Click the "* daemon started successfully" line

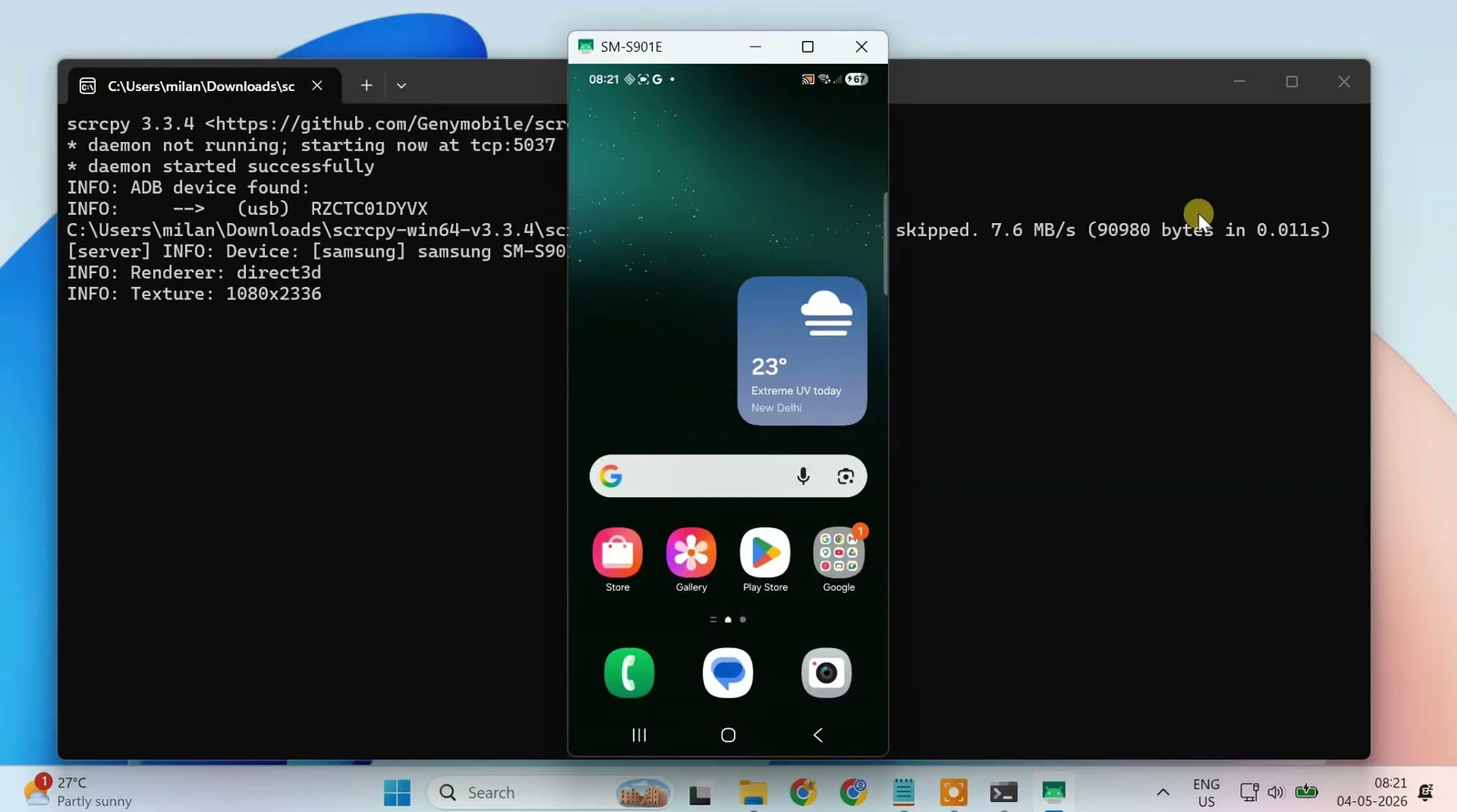(220, 166)
